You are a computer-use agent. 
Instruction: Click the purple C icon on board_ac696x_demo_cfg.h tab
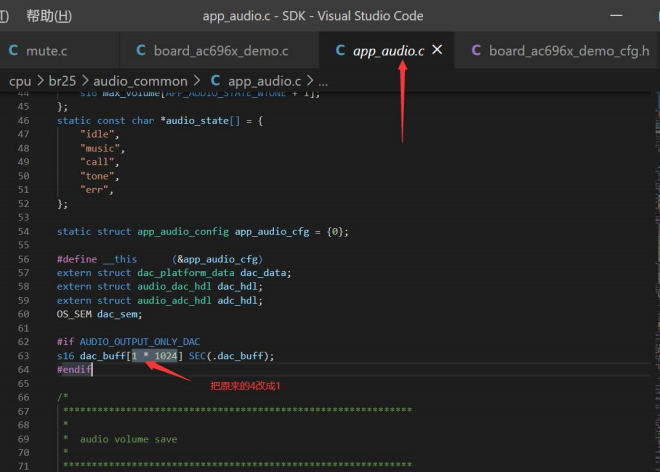(x=476, y=51)
